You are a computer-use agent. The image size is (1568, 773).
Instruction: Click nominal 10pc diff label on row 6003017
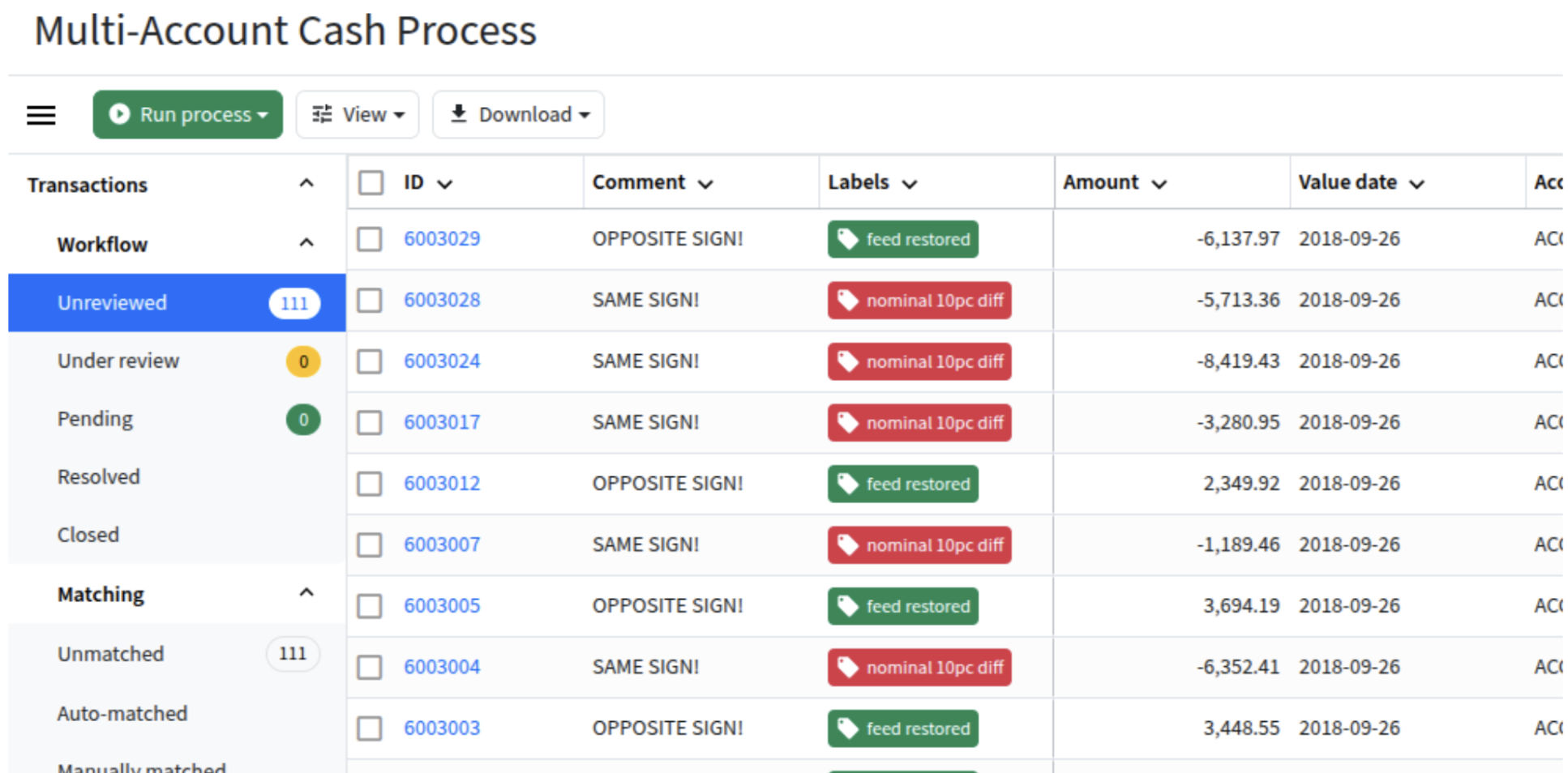point(919,423)
